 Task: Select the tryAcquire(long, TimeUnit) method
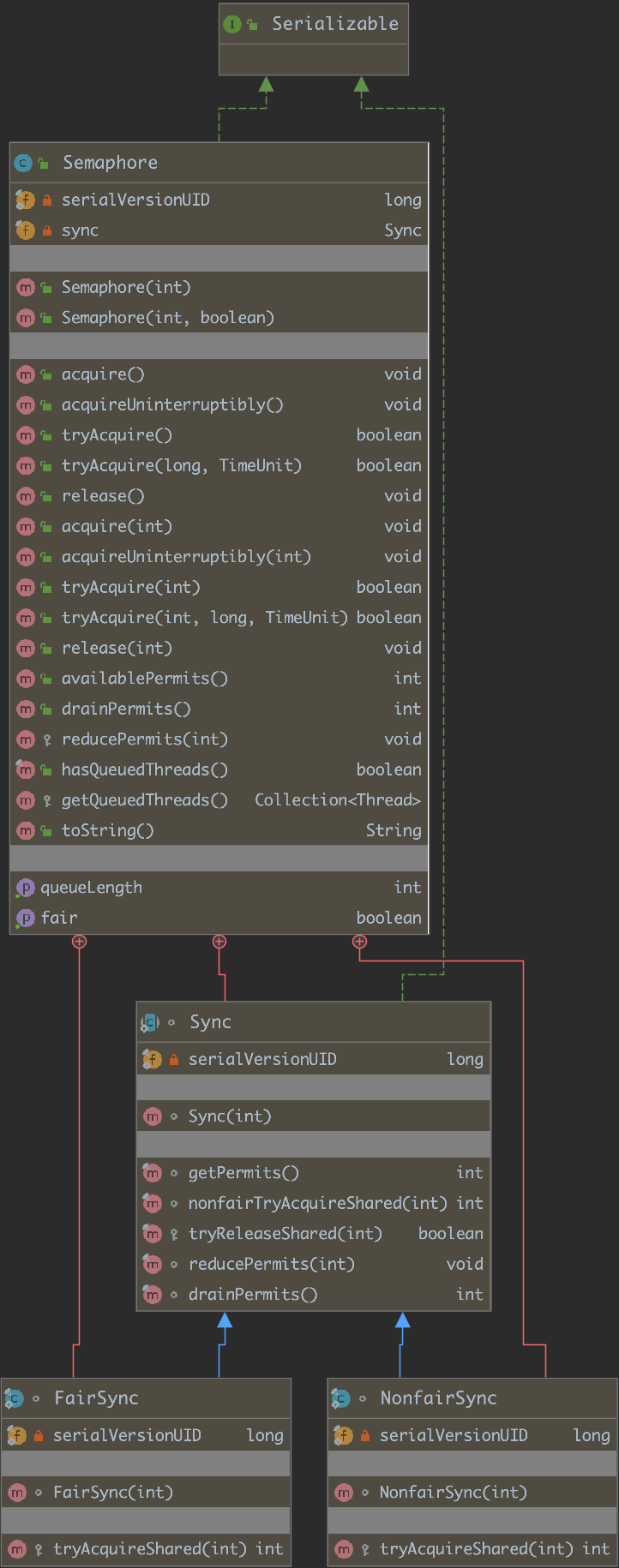pos(181,465)
